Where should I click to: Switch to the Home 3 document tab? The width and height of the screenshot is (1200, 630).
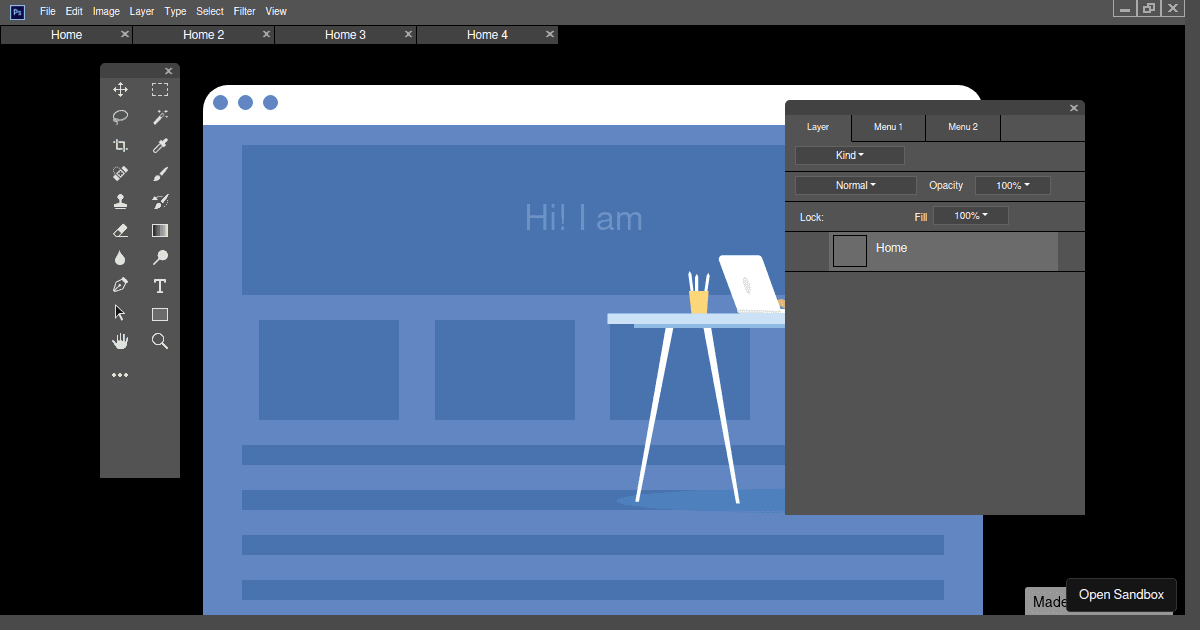point(345,34)
